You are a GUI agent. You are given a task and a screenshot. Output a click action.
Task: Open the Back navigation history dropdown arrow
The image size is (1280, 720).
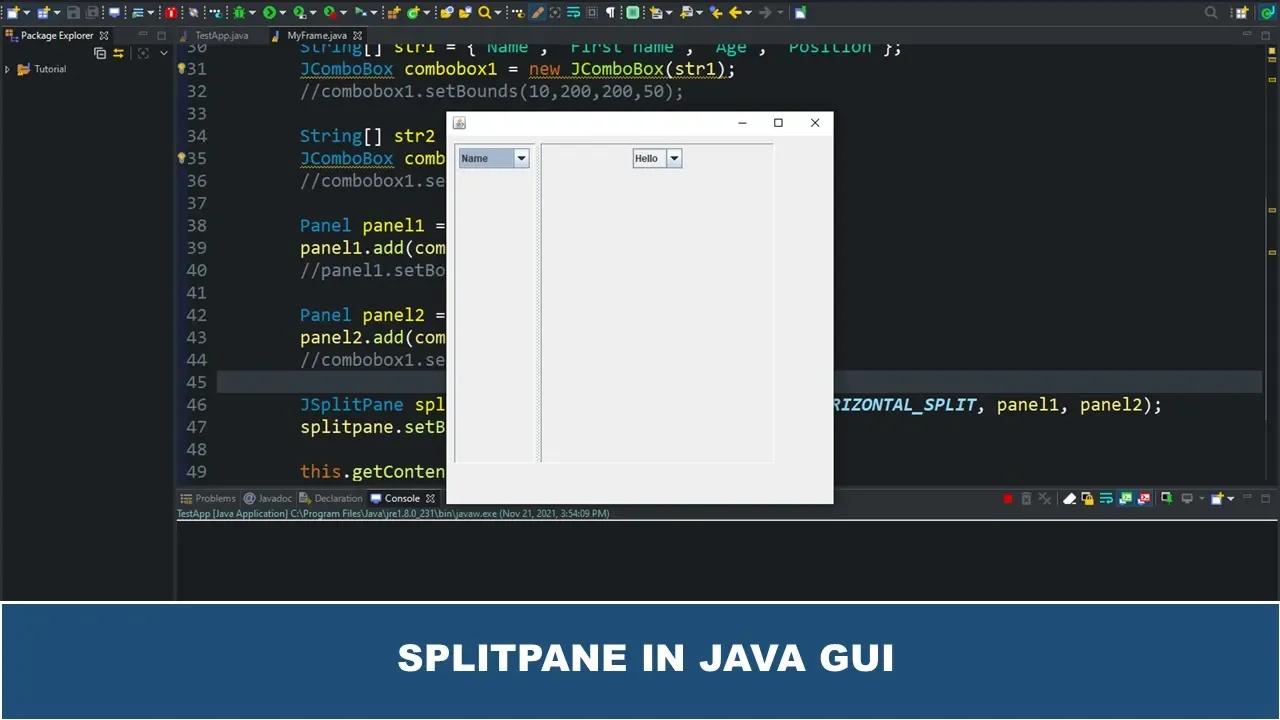(749, 13)
